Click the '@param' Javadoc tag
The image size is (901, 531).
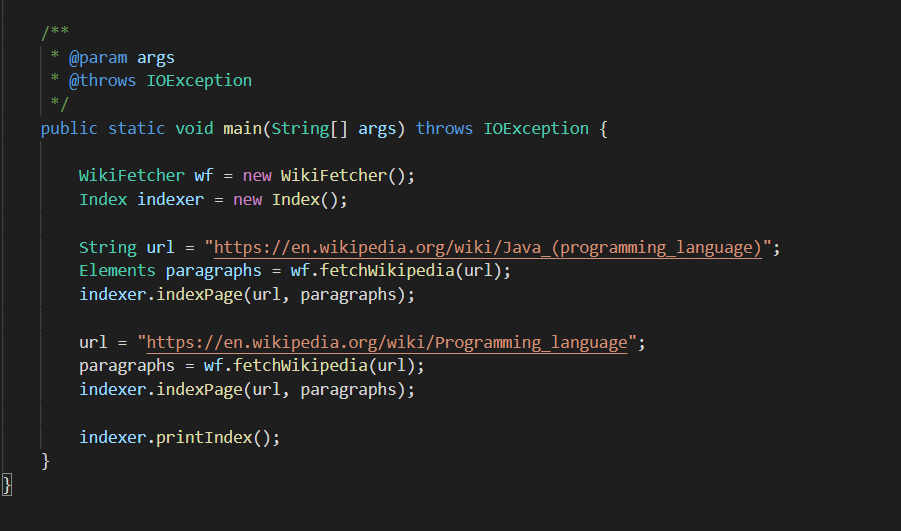[98, 58]
